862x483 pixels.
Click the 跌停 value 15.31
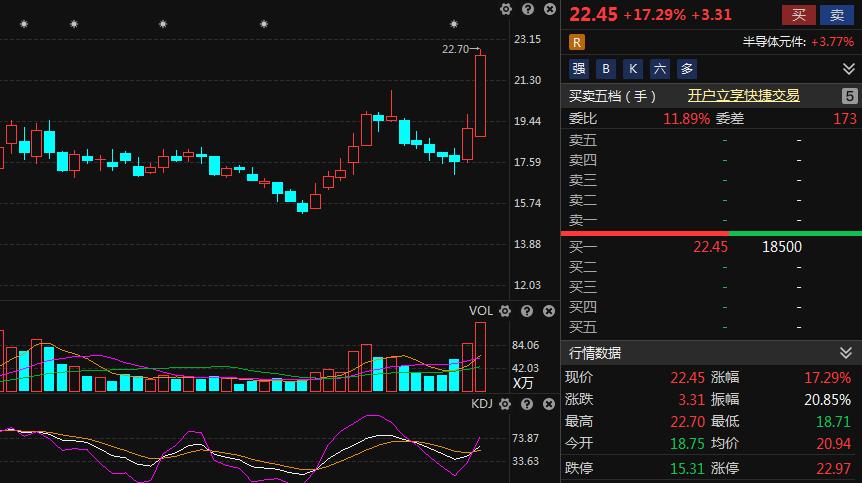(x=687, y=468)
